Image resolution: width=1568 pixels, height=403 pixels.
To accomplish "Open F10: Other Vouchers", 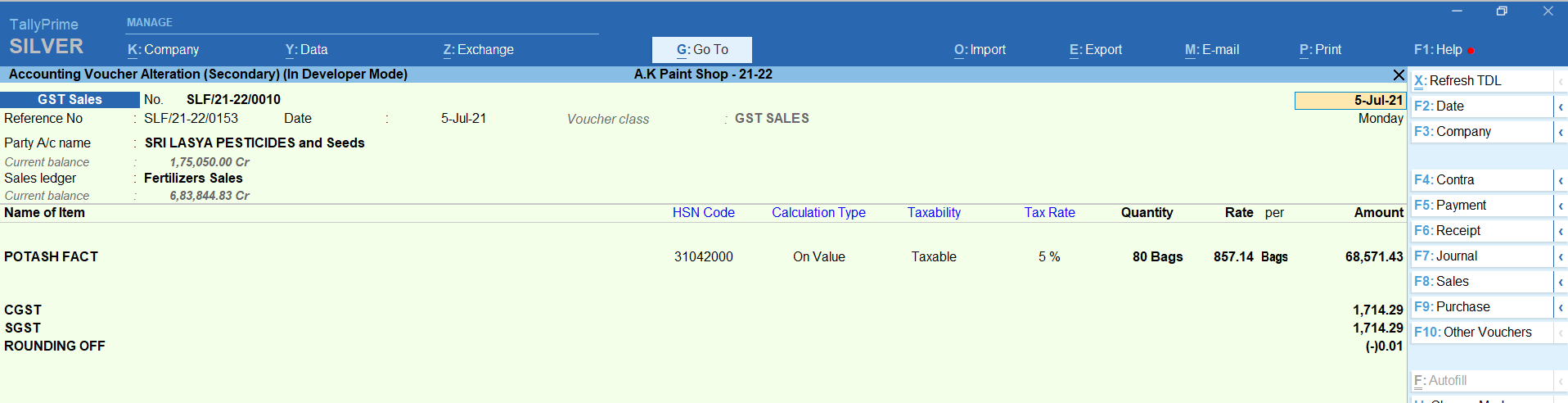I will click(x=1481, y=332).
